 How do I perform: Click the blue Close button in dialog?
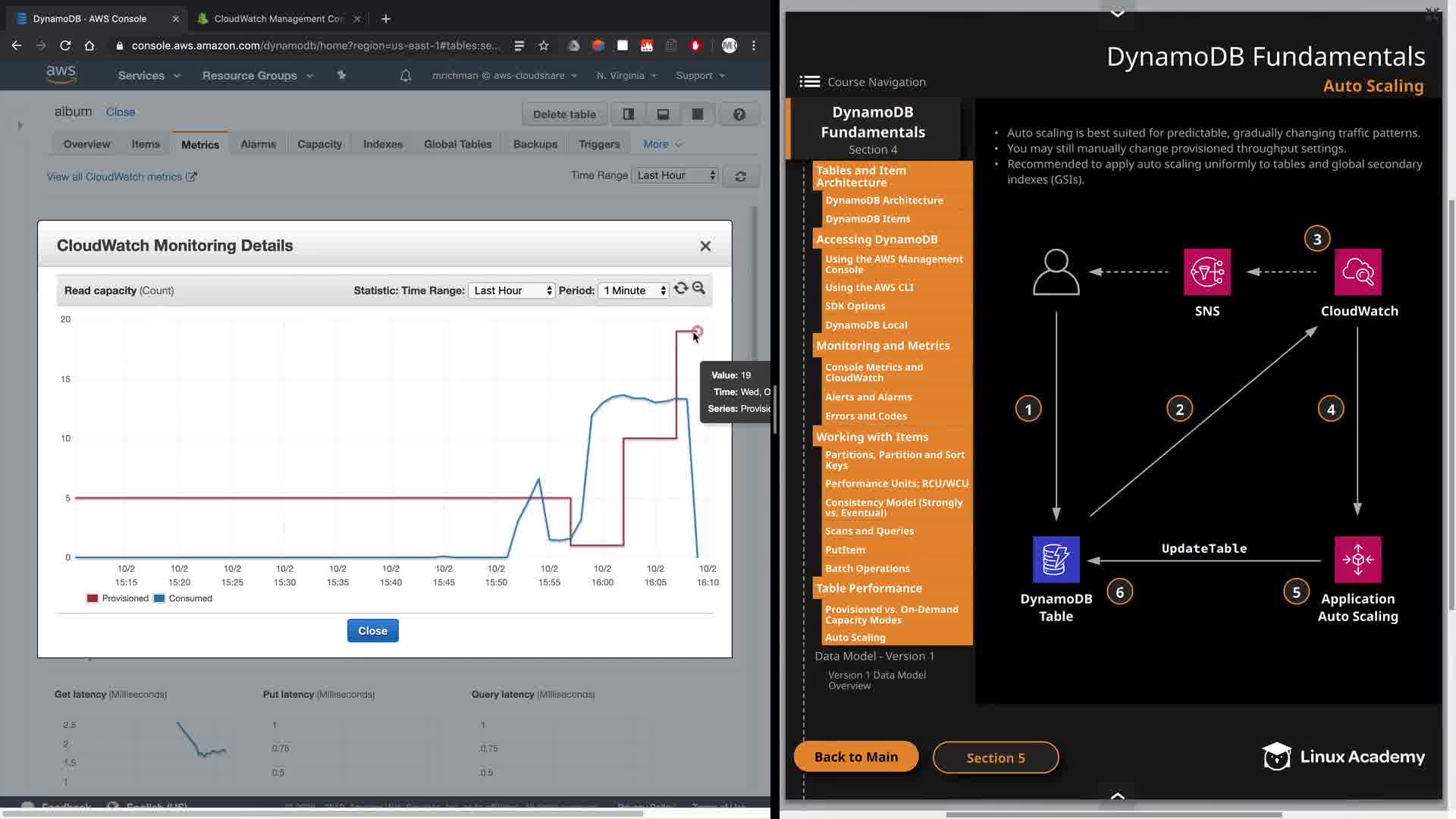372,631
